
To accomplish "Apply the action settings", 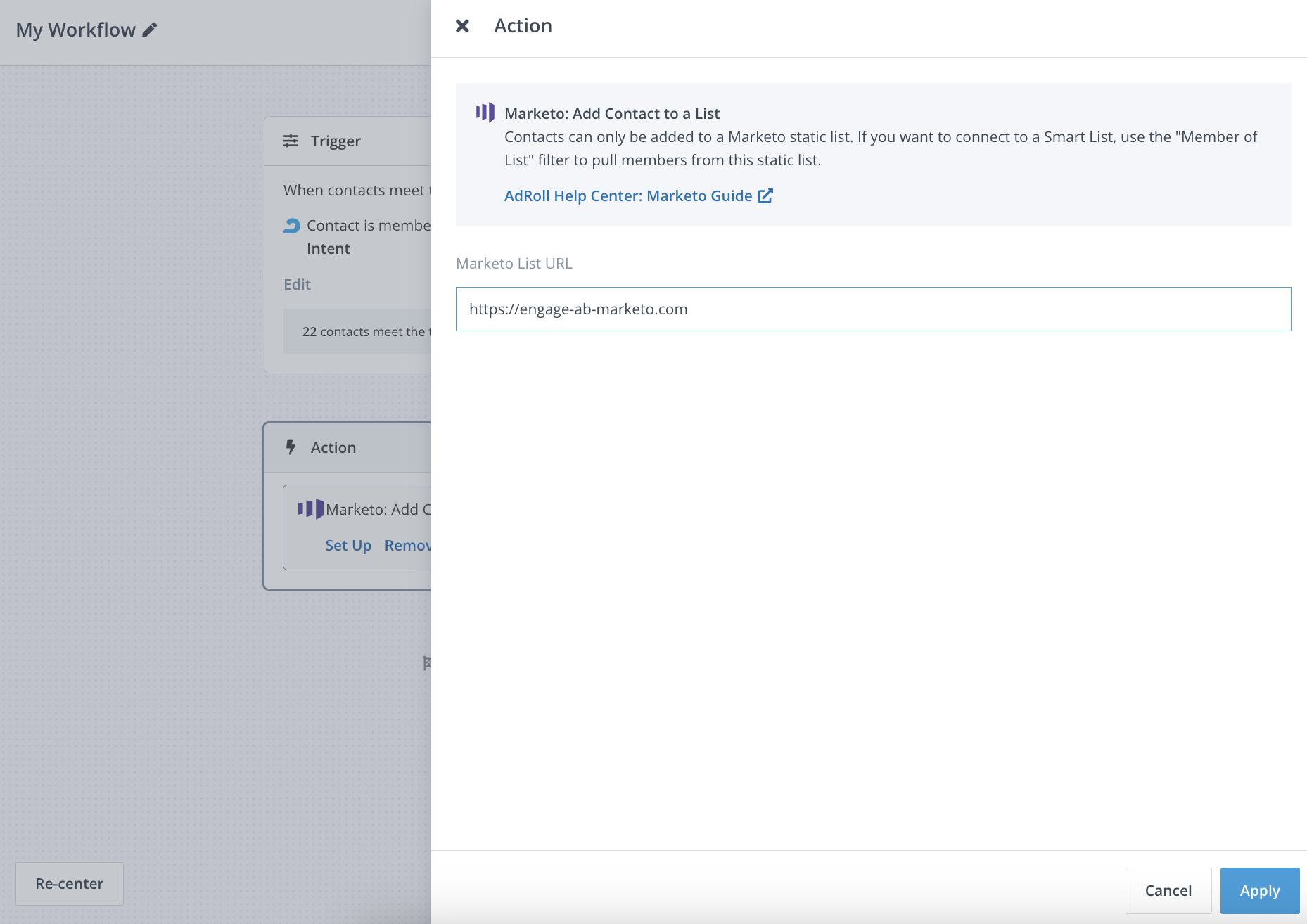I will [x=1259, y=891].
